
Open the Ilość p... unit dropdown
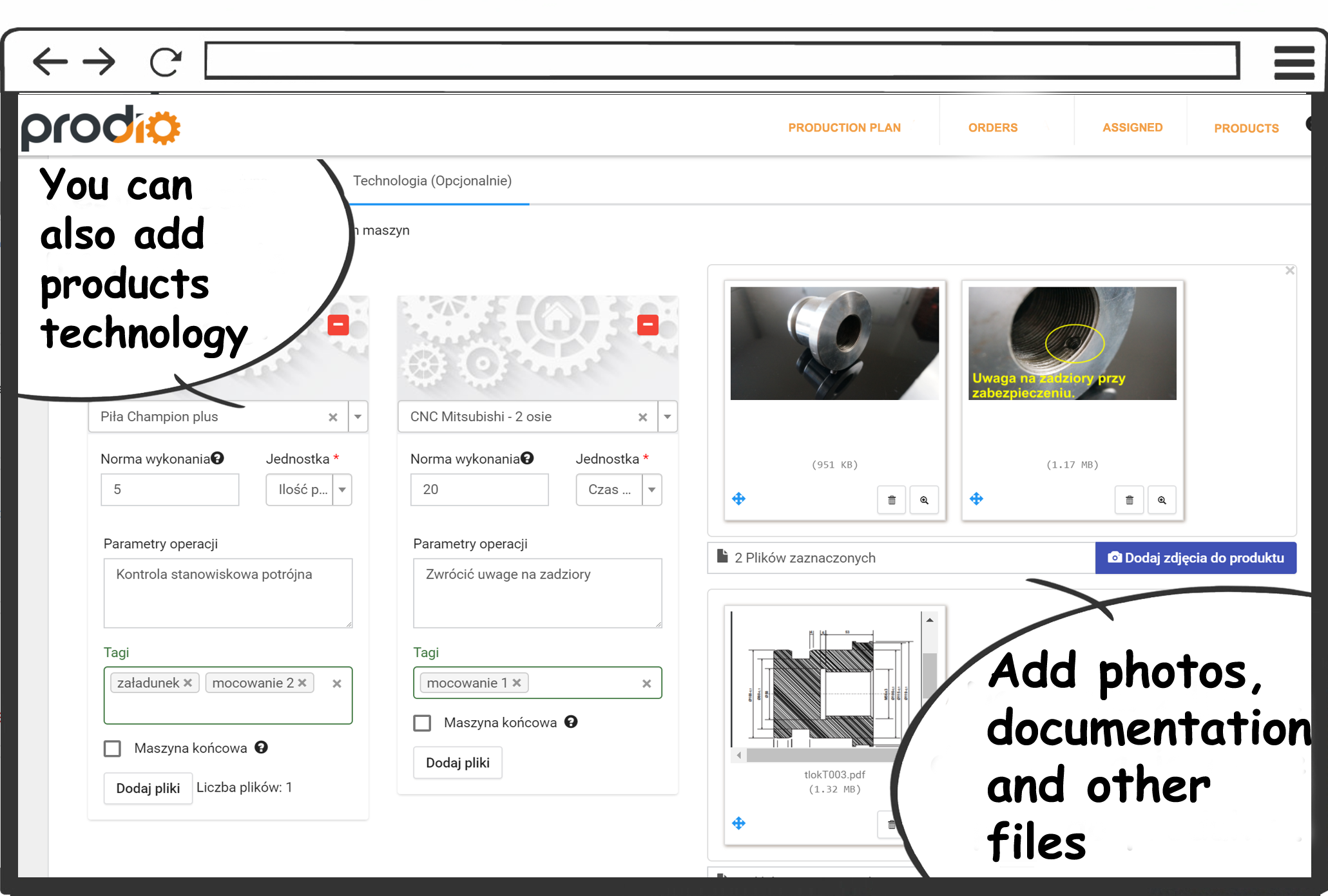click(309, 490)
